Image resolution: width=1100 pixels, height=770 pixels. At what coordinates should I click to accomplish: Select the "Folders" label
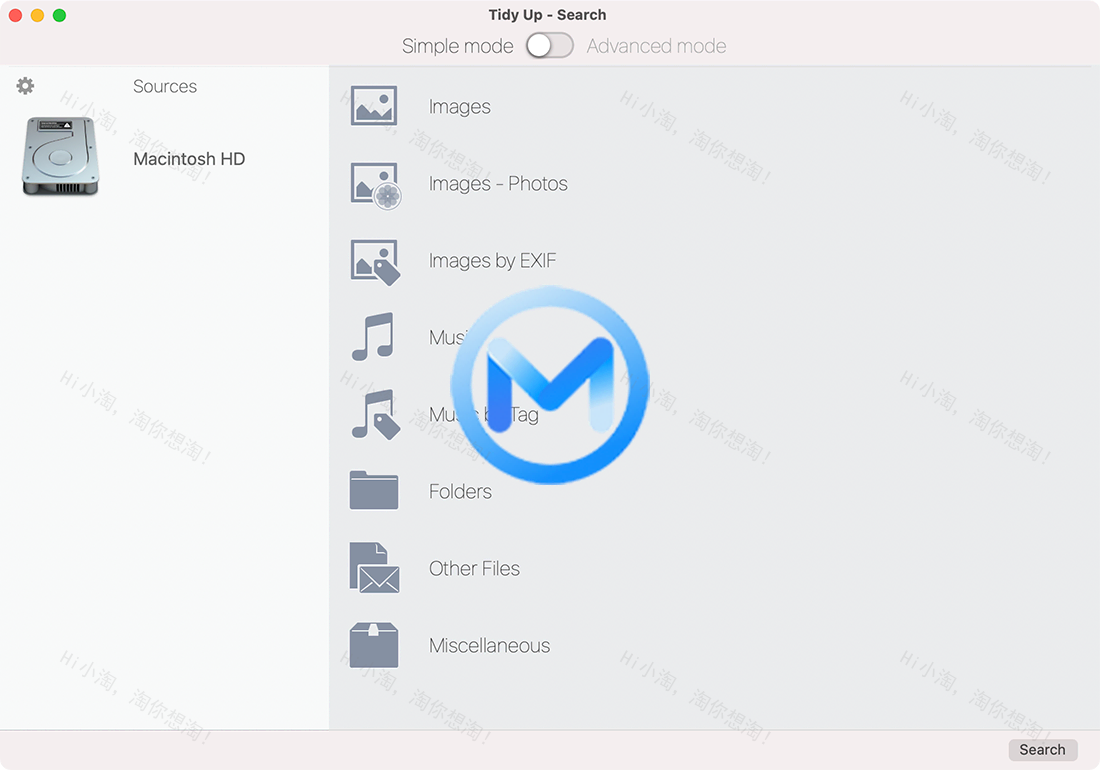[x=460, y=492]
